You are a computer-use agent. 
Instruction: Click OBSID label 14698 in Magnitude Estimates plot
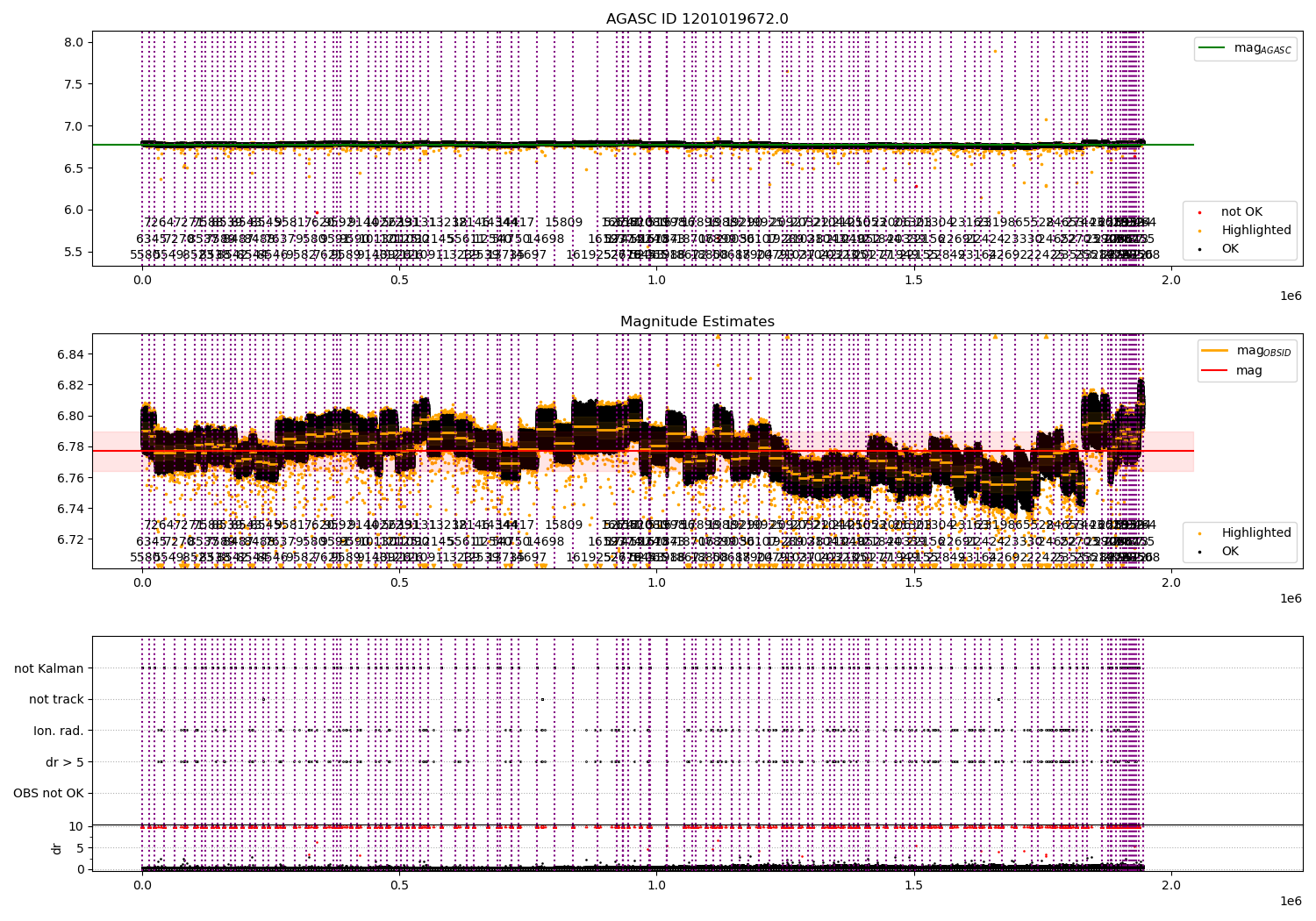[x=545, y=541]
